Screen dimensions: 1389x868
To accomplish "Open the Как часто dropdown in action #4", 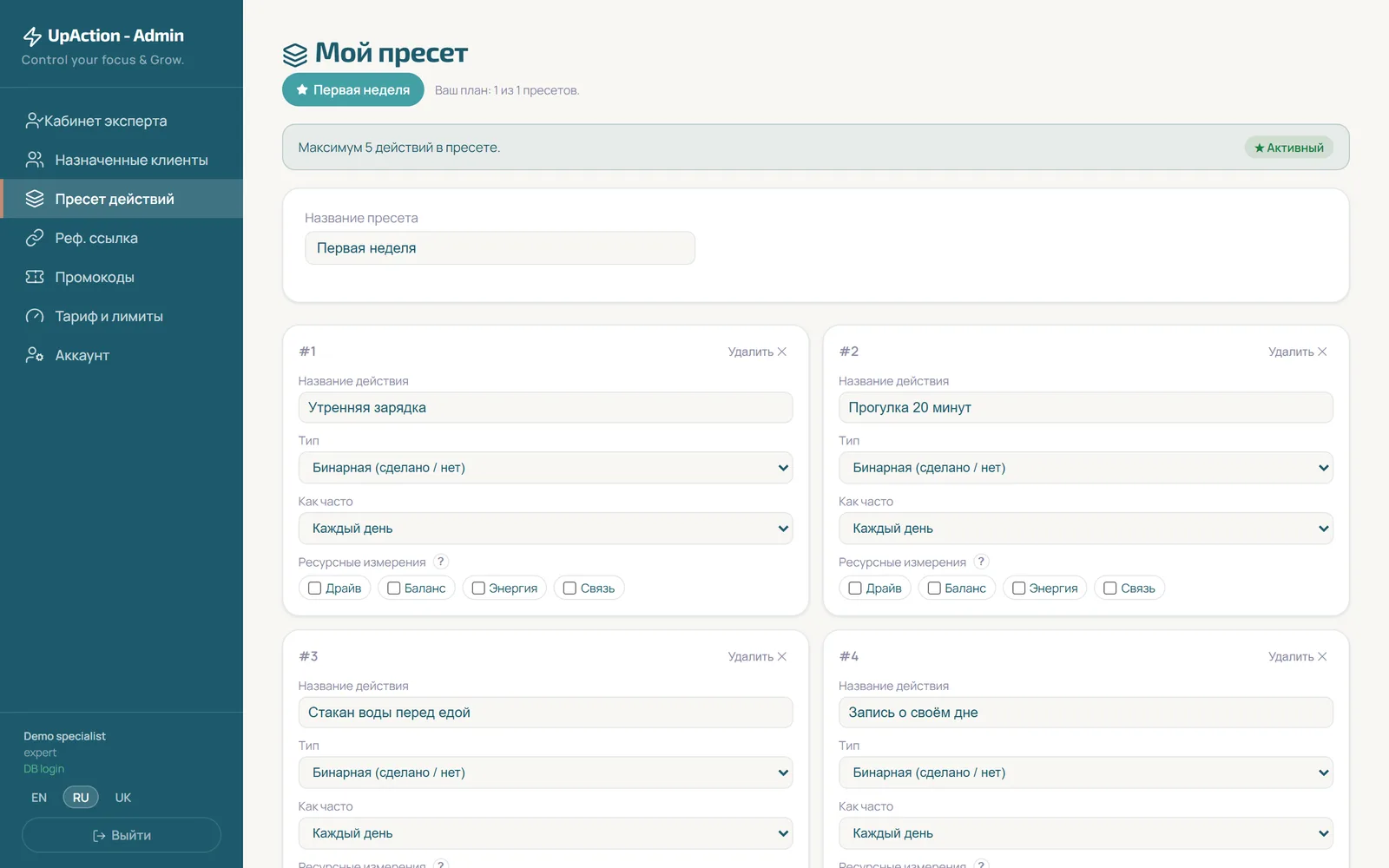I will click(1085, 833).
